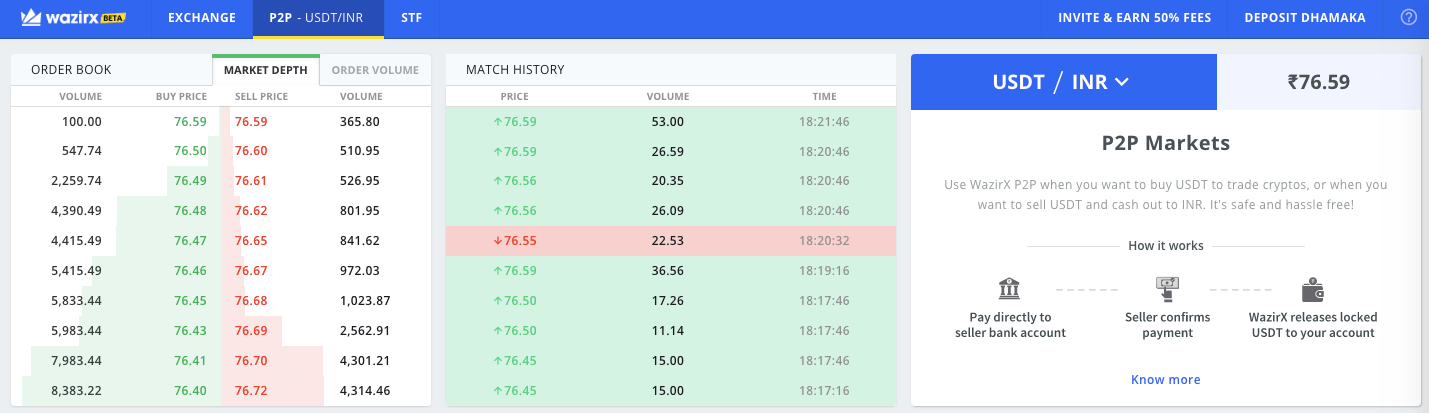Screen dimensions: 1429x413
Task: Select sell price 76.69
Action: tap(251, 331)
